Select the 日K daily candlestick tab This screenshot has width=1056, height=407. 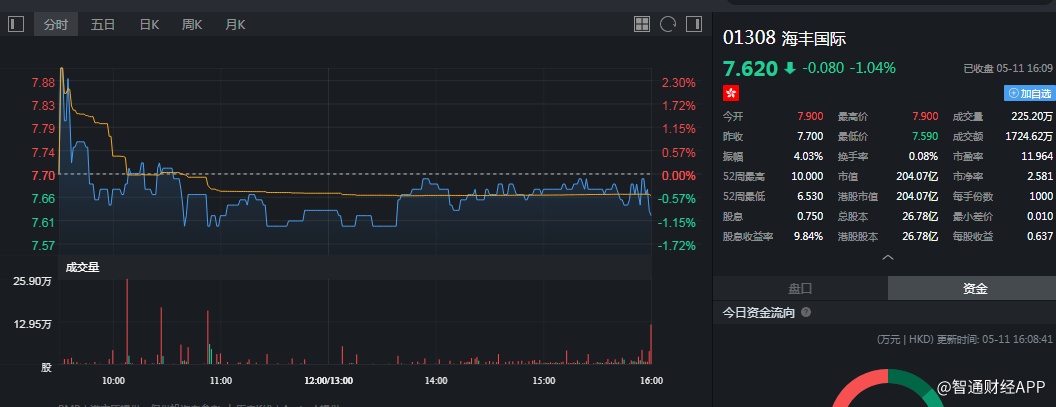click(149, 25)
